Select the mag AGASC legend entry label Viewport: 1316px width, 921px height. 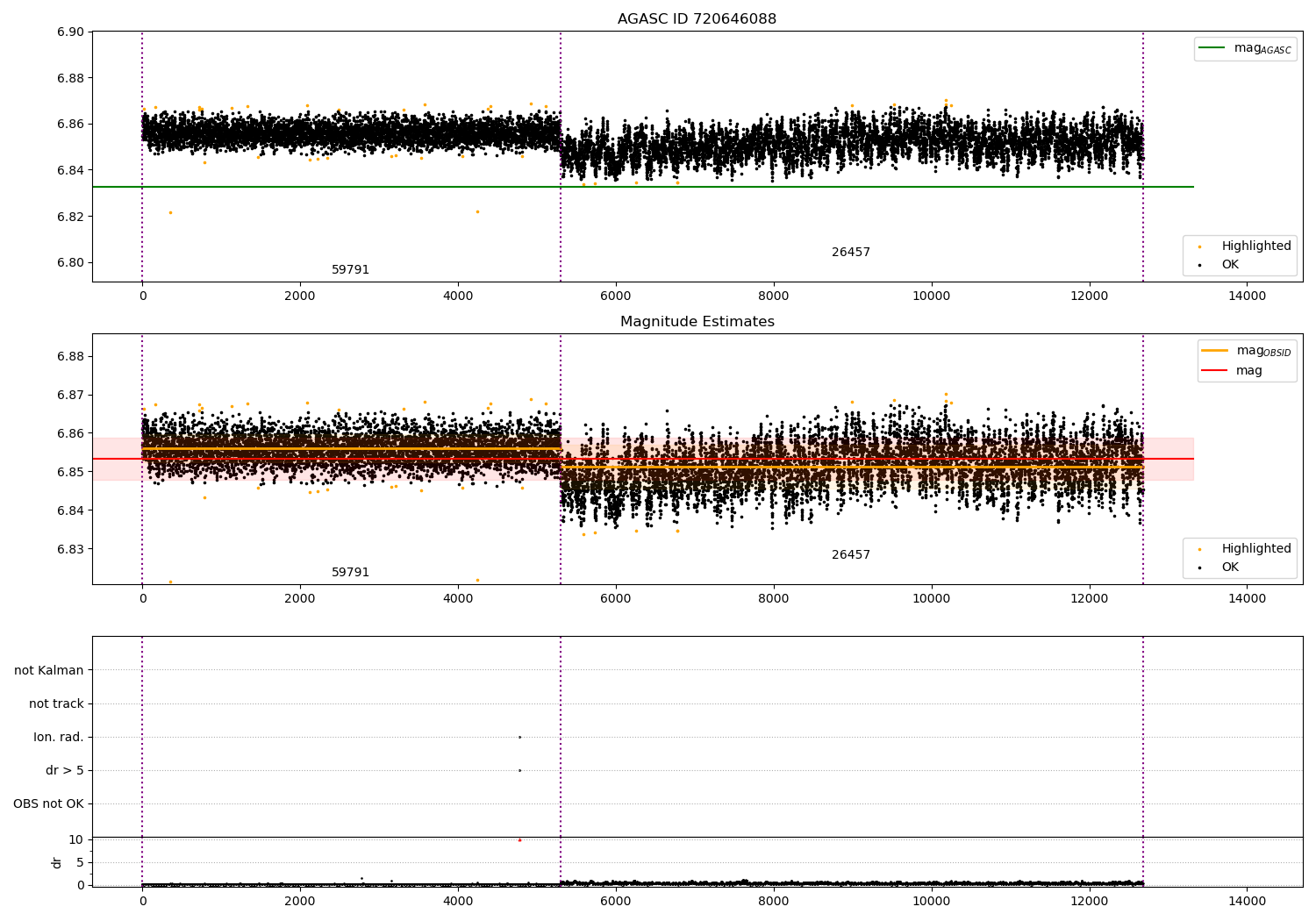[x=1262, y=49]
